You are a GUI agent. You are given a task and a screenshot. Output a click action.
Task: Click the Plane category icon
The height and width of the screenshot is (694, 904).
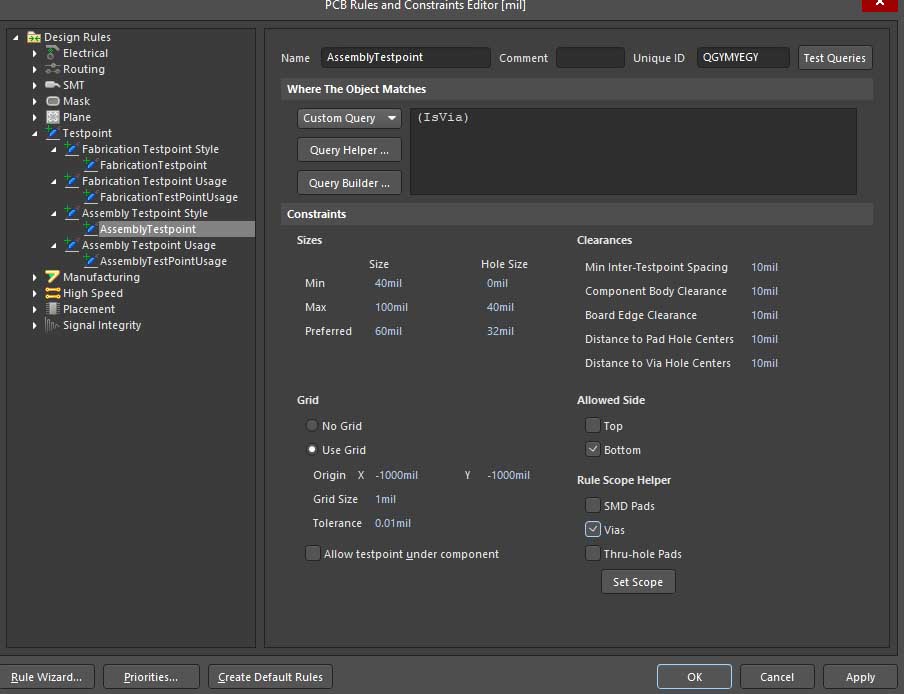tap(53, 117)
